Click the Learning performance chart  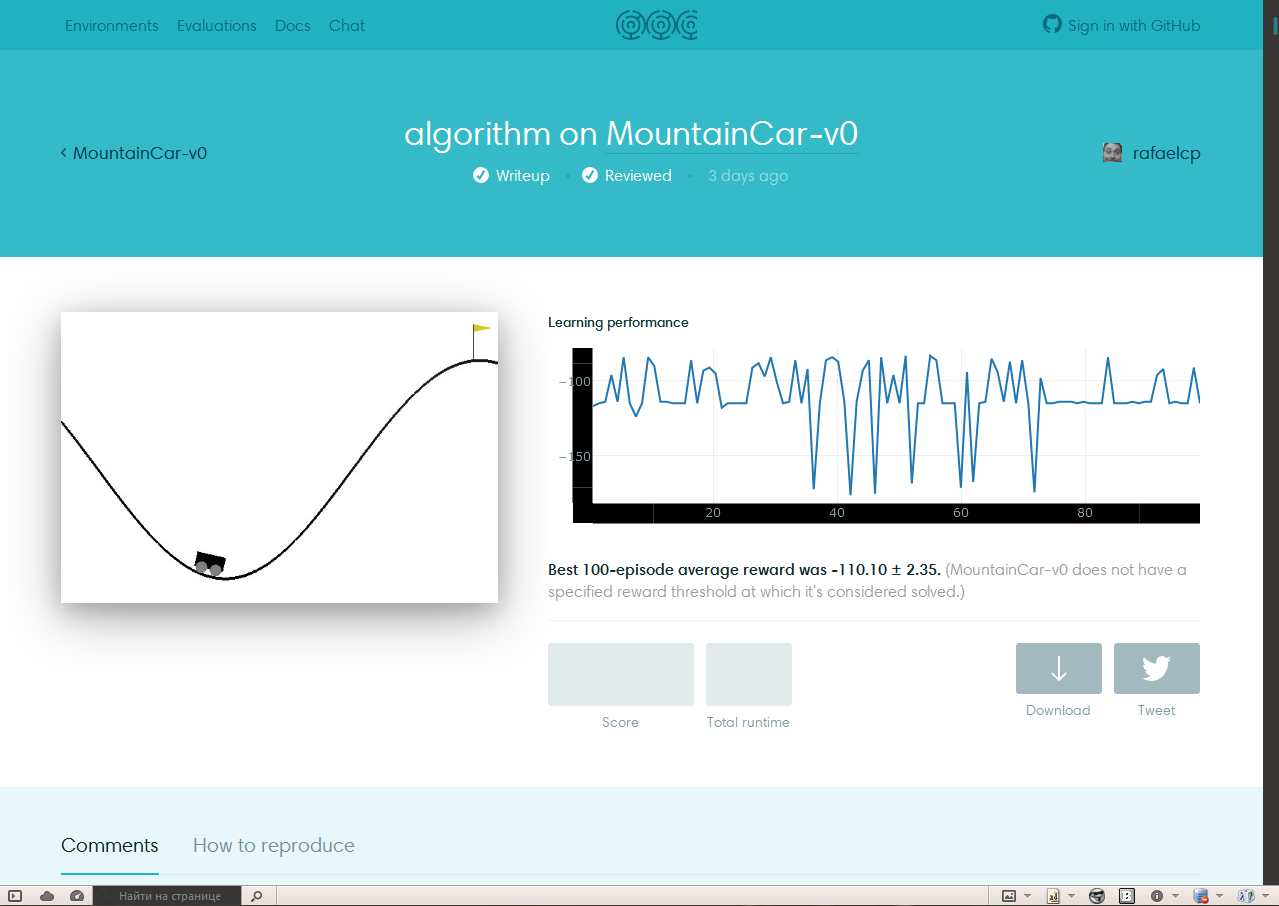click(874, 434)
